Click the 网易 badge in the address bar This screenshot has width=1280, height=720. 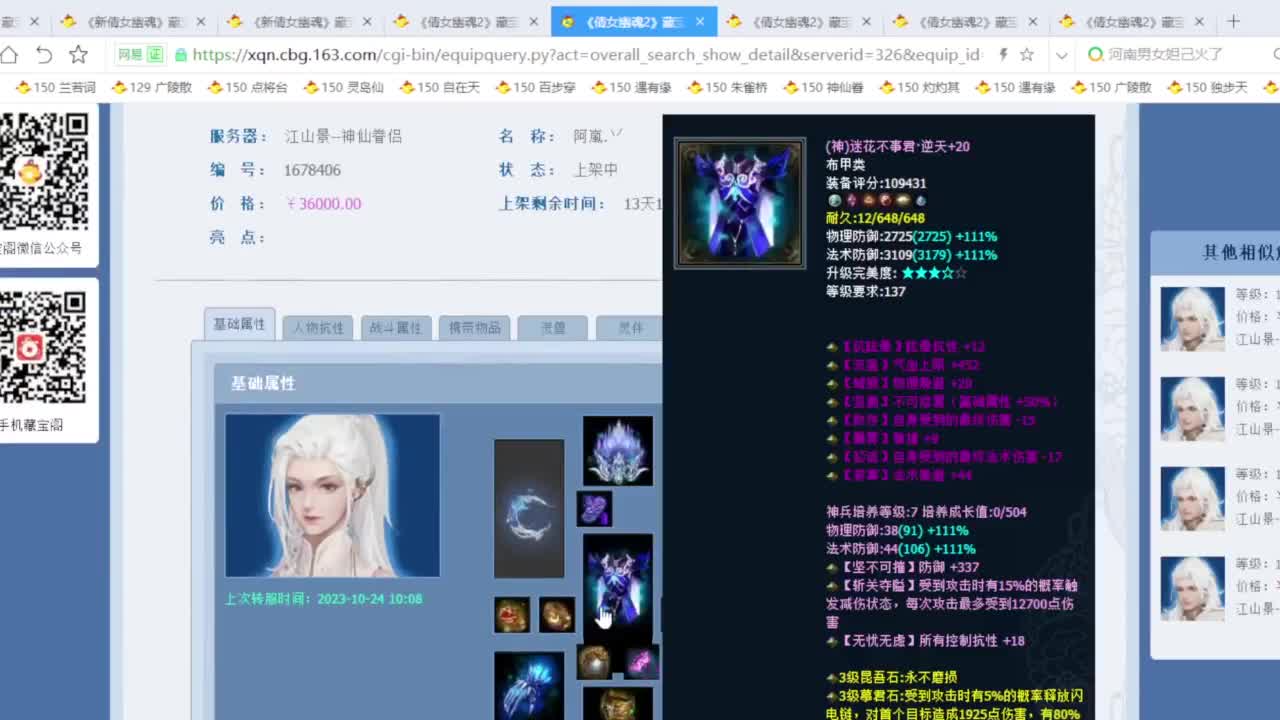click(x=131, y=57)
